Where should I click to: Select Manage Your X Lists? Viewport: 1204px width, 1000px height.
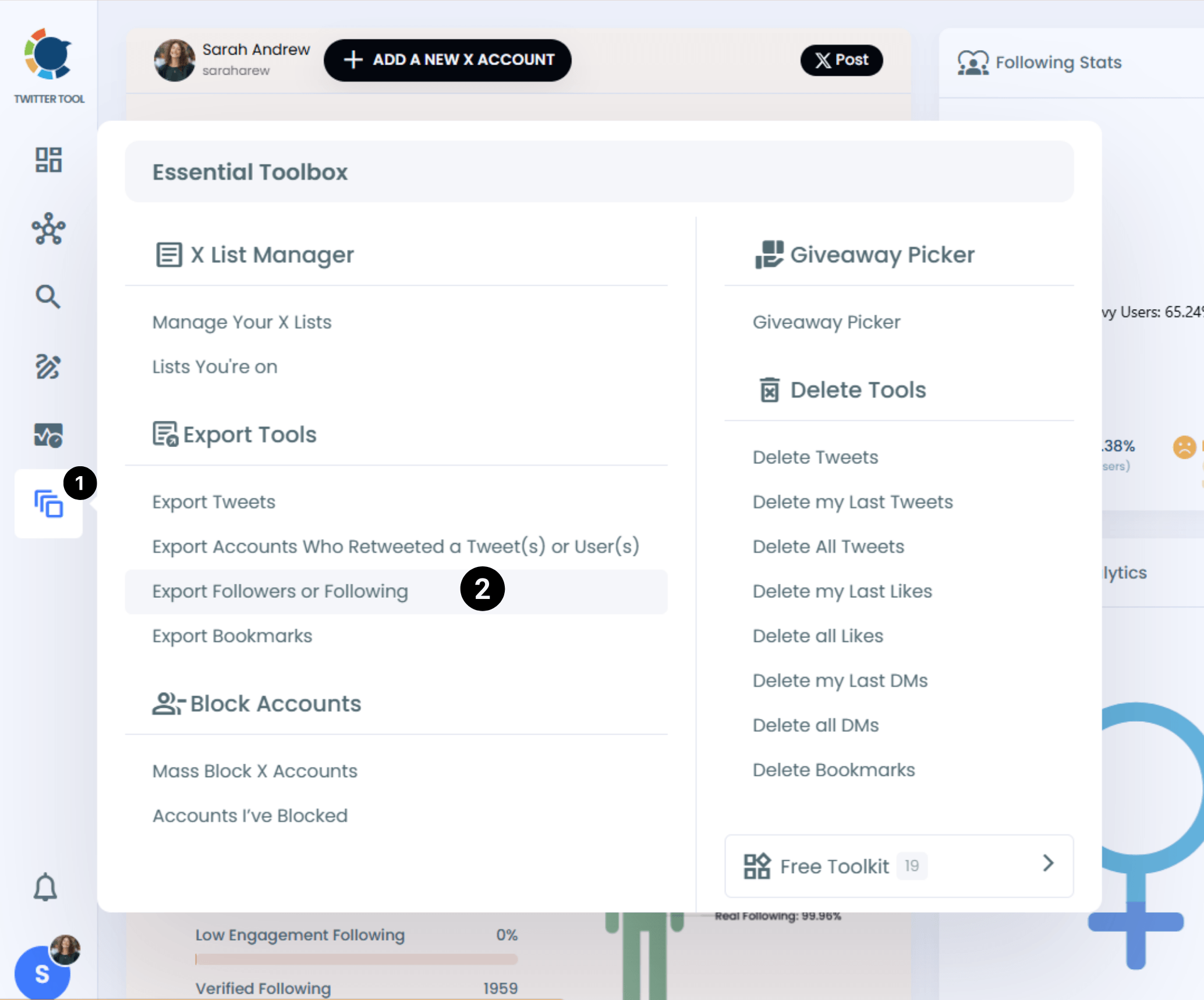(242, 322)
